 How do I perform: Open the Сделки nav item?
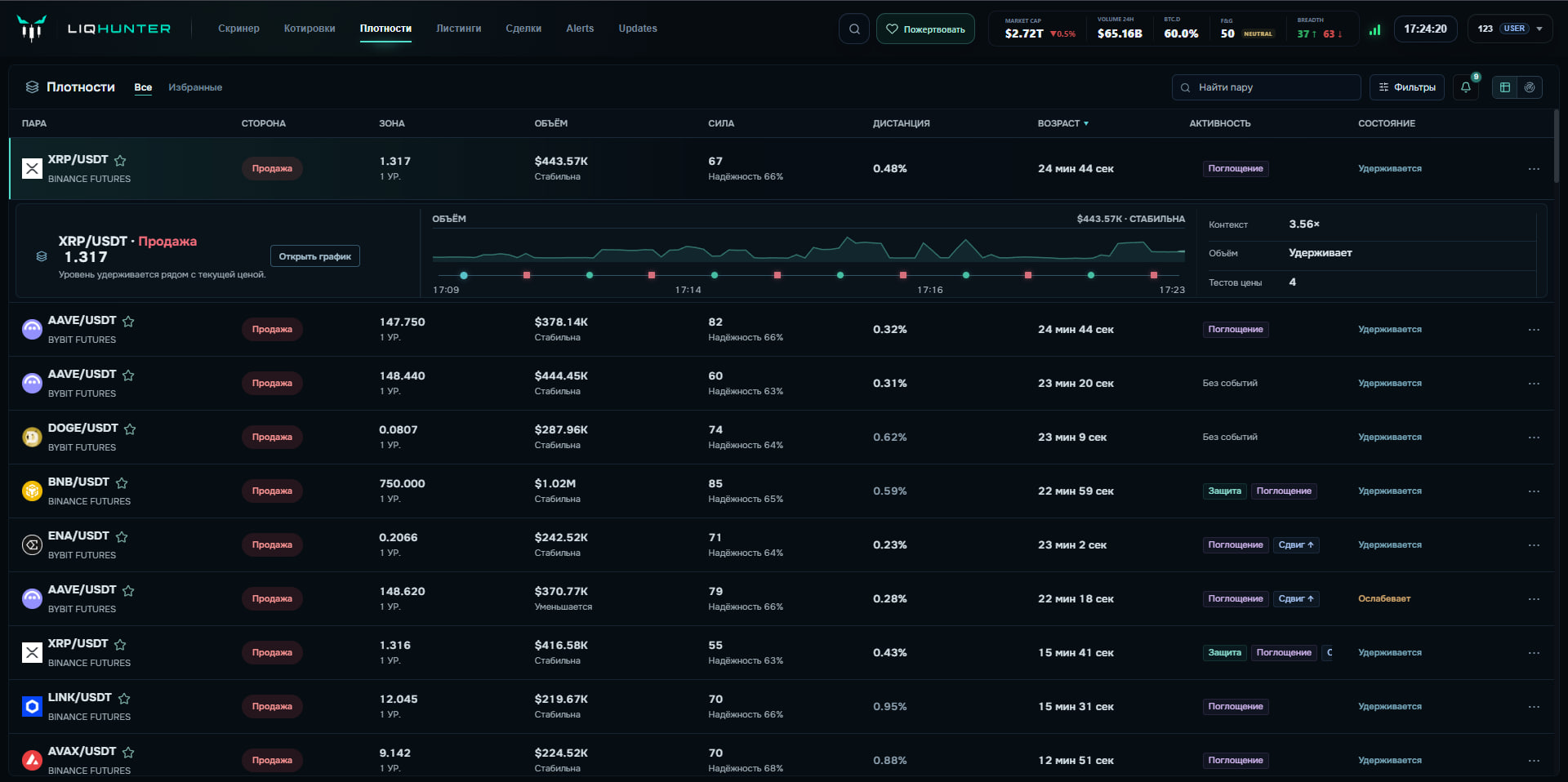pos(523,29)
